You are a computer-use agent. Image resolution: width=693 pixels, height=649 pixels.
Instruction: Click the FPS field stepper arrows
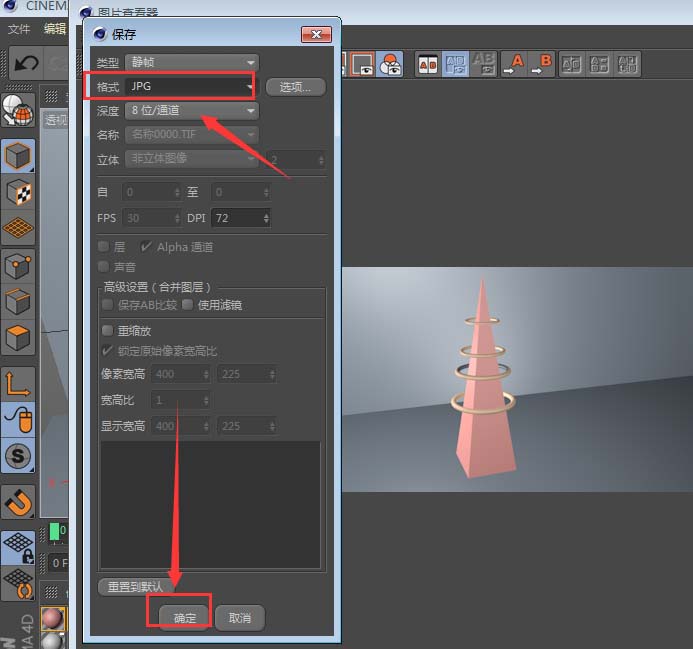coord(177,218)
